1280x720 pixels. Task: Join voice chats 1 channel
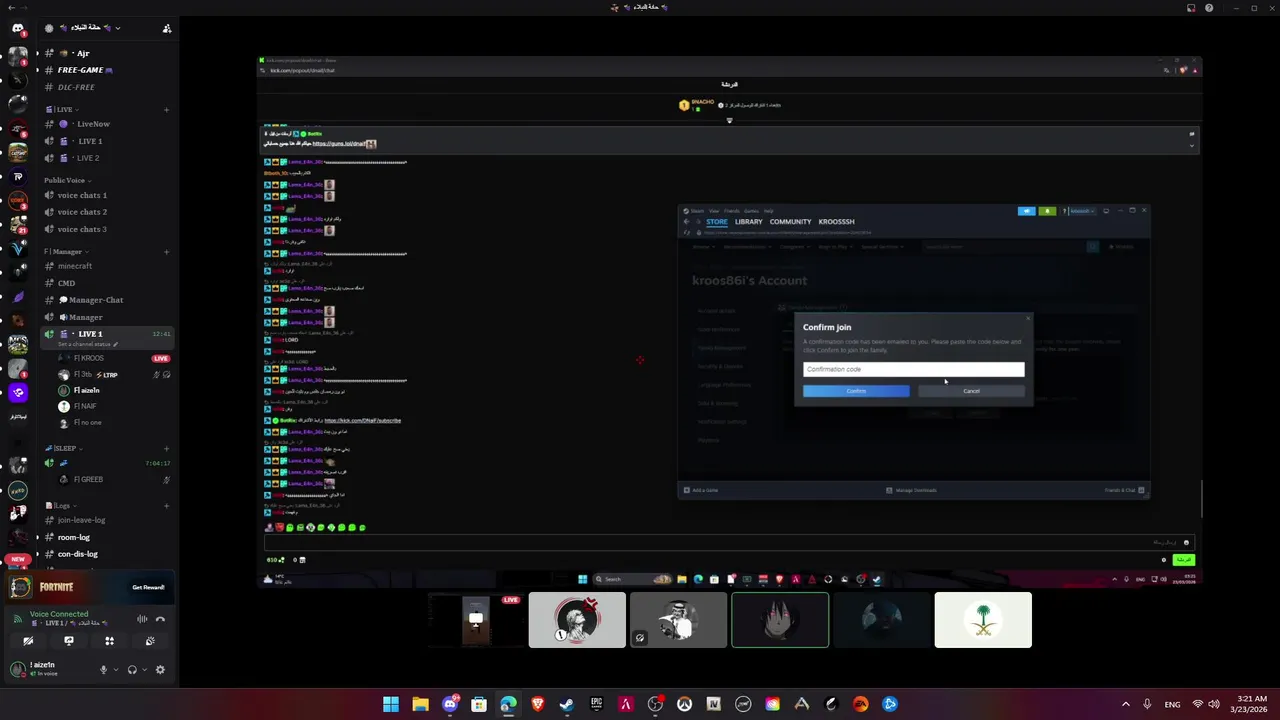[x=105, y=195]
